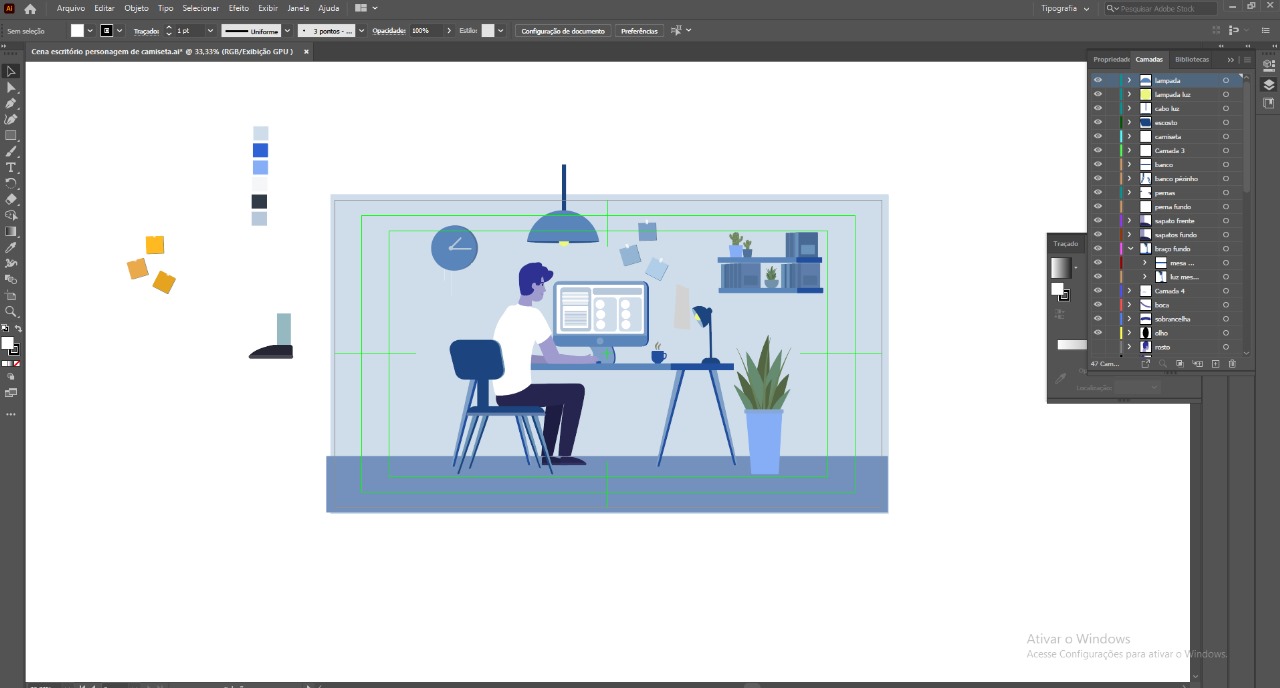This screenshot has width=1280, height=688.
Task: Switch to the Bibliotecas tab
Action: tap(1191, 59)
